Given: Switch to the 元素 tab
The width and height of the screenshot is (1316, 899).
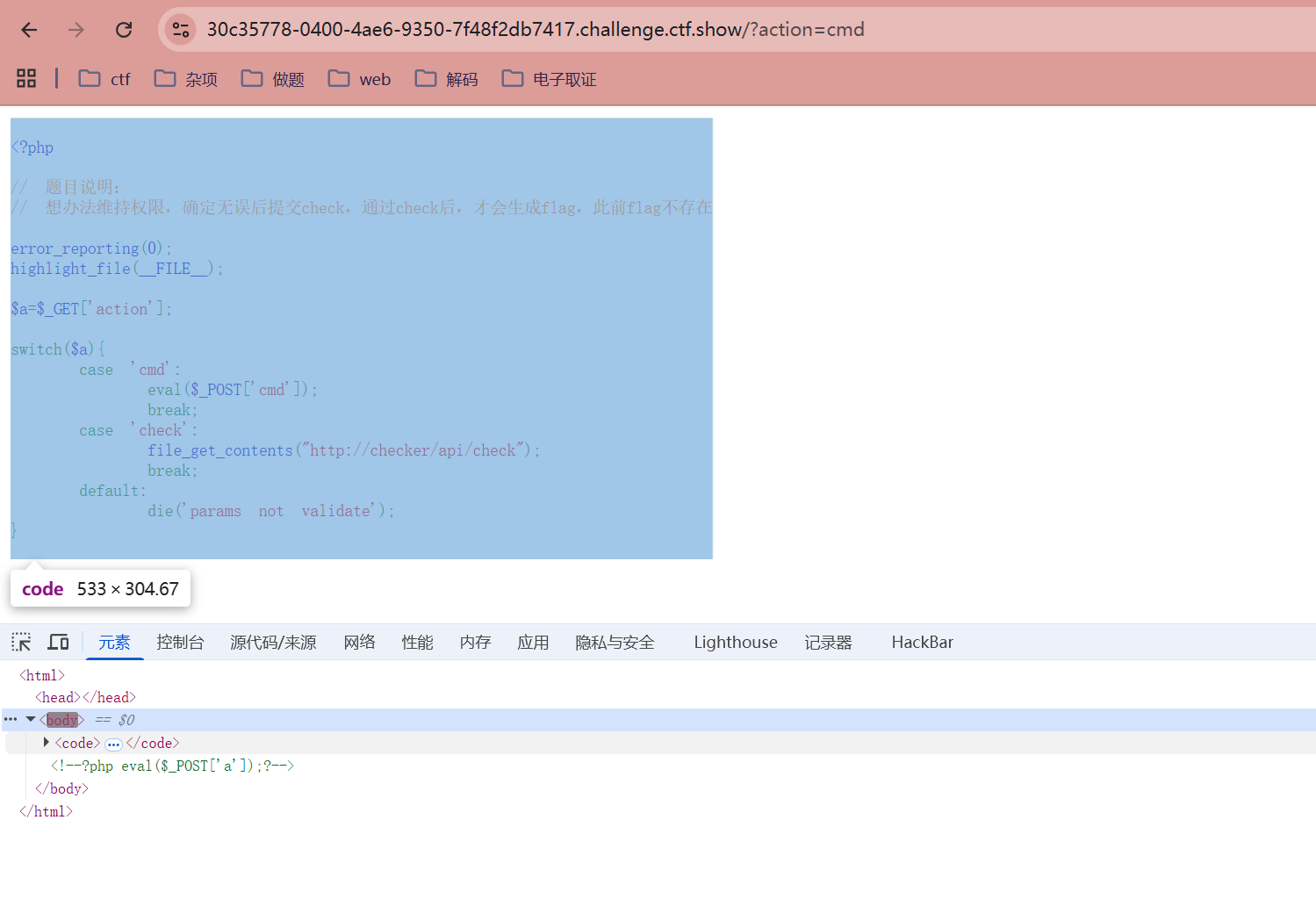Looking at the screenshot, I should pyautogui.click(x=114, y=643).
